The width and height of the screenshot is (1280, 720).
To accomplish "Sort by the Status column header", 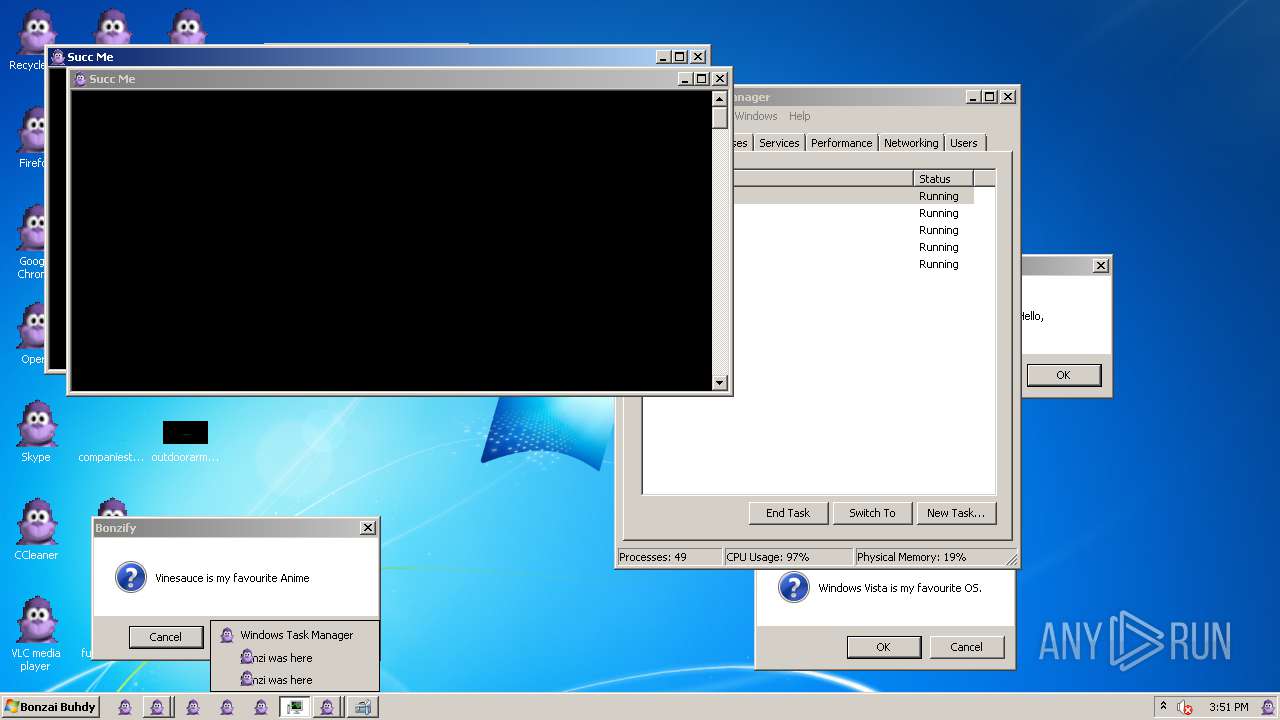I will coord(943,178).
